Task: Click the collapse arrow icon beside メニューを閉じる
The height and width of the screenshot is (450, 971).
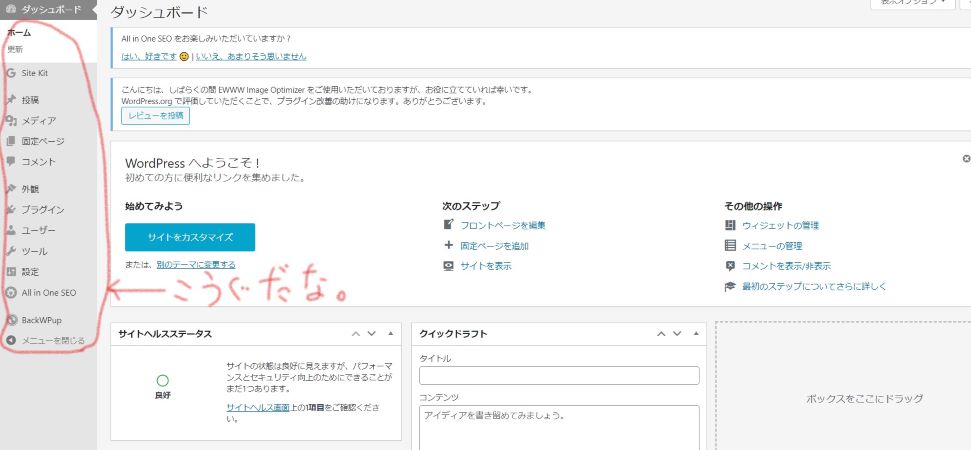Action: tap(11, 340)
